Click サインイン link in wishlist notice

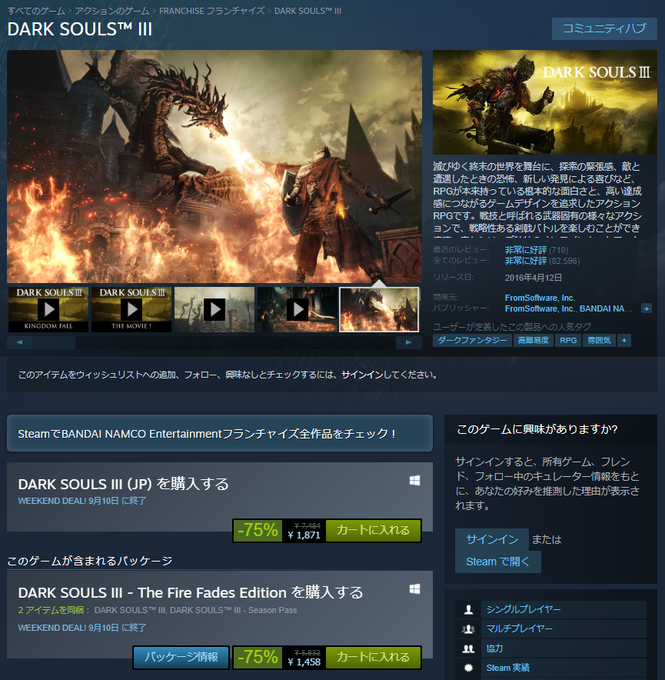click(x=362, y=375)
